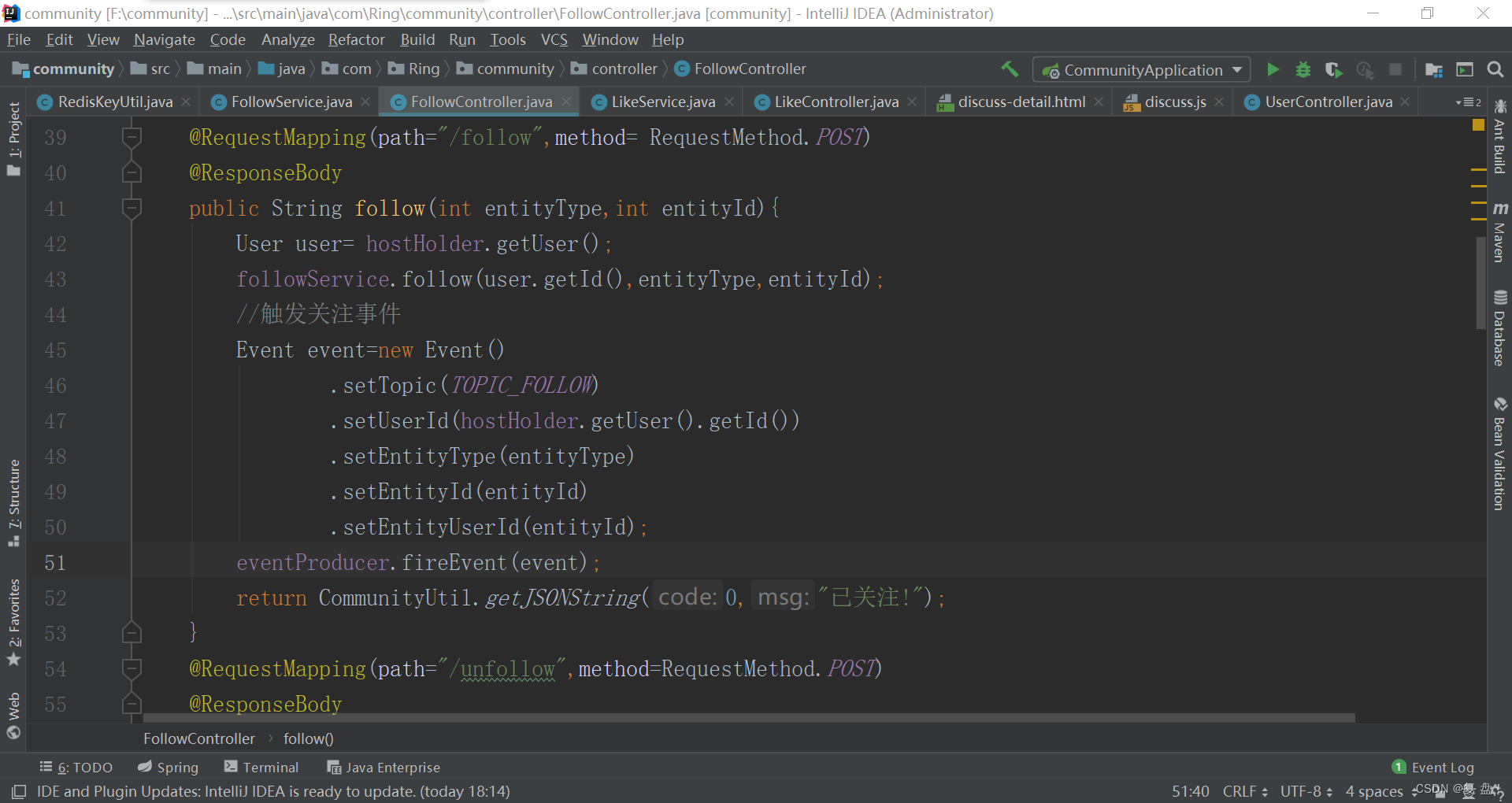Click line number 51 in gutter
The image size is (1512, 803).
pyautogui.click(x=55, y=563)
